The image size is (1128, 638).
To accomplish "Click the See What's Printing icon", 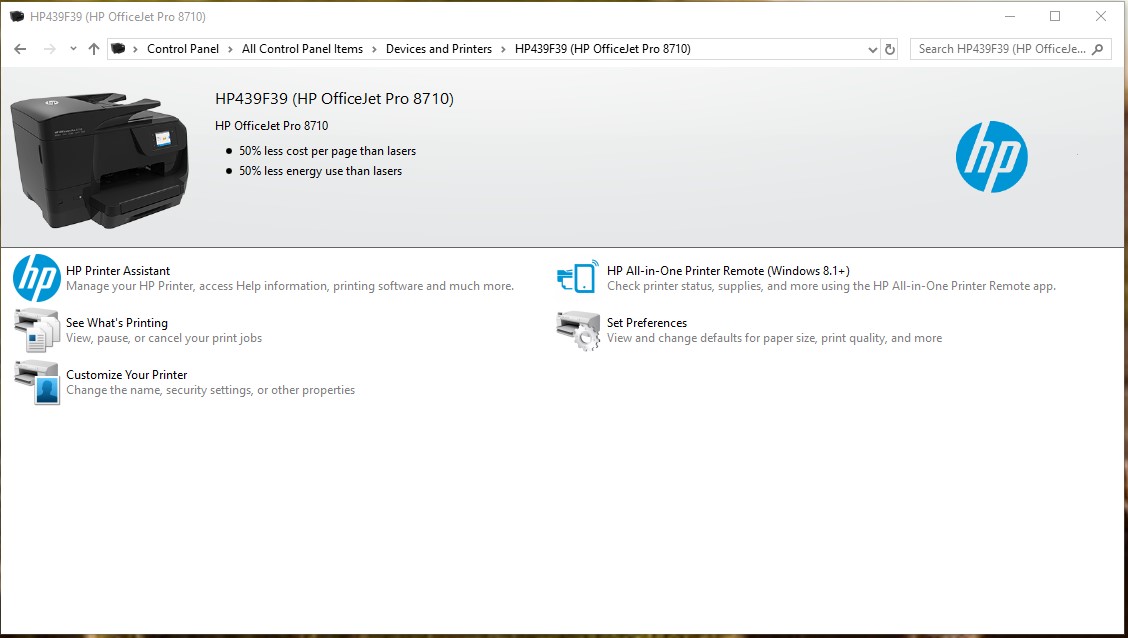I will (x=37, y=330).
